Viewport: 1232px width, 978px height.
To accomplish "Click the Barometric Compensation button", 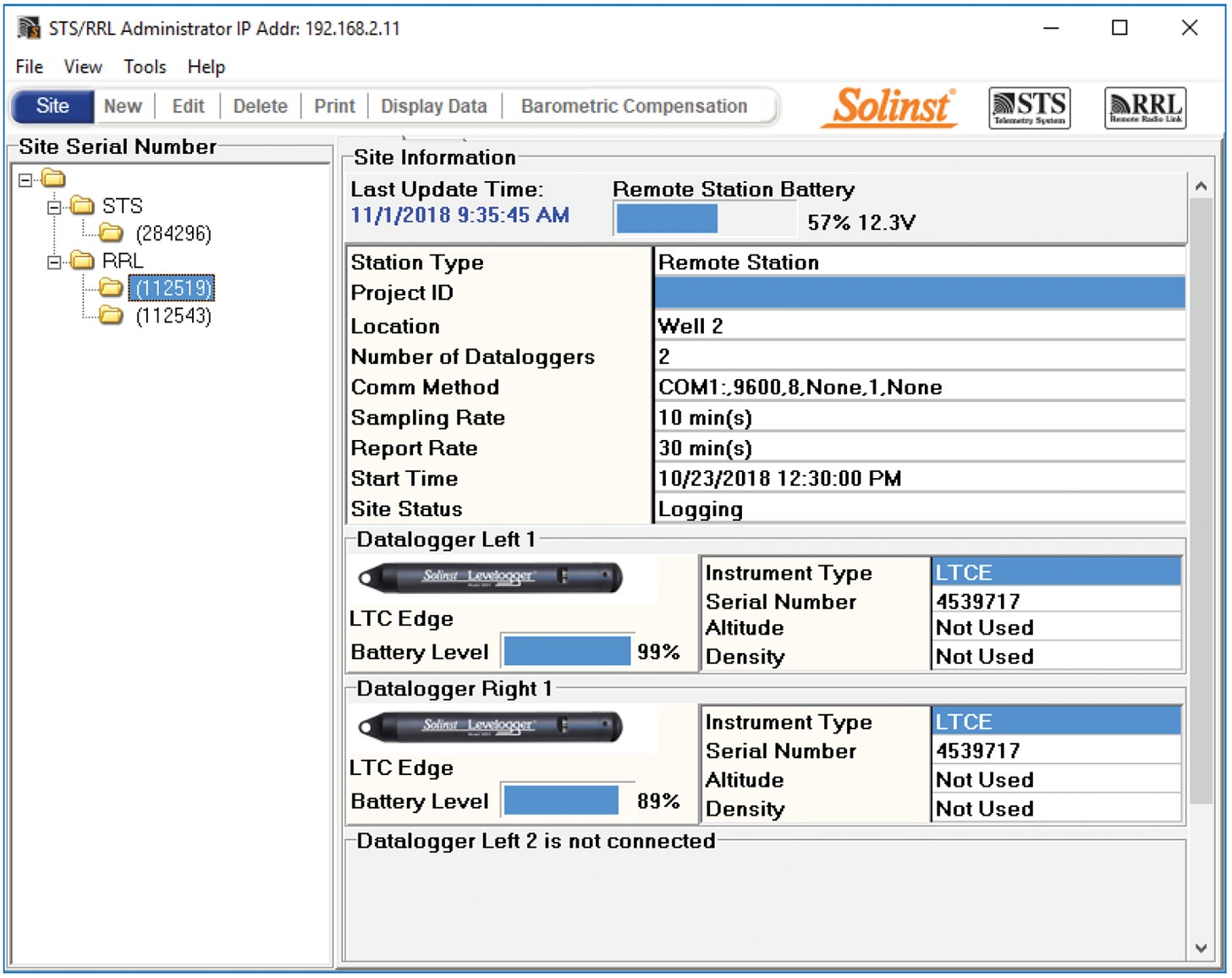I will coord(633,106).
